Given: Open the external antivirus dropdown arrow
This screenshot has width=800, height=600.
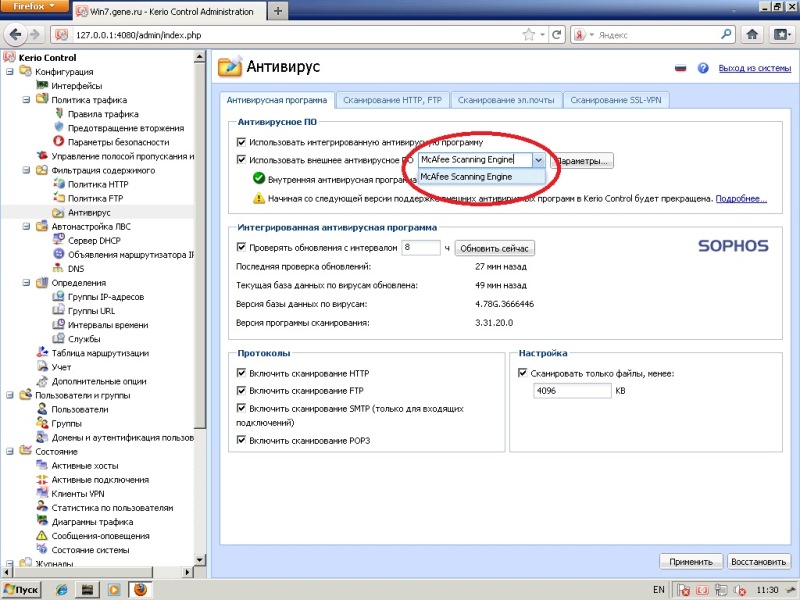Looking at the screenshot, I should (538, 160).
